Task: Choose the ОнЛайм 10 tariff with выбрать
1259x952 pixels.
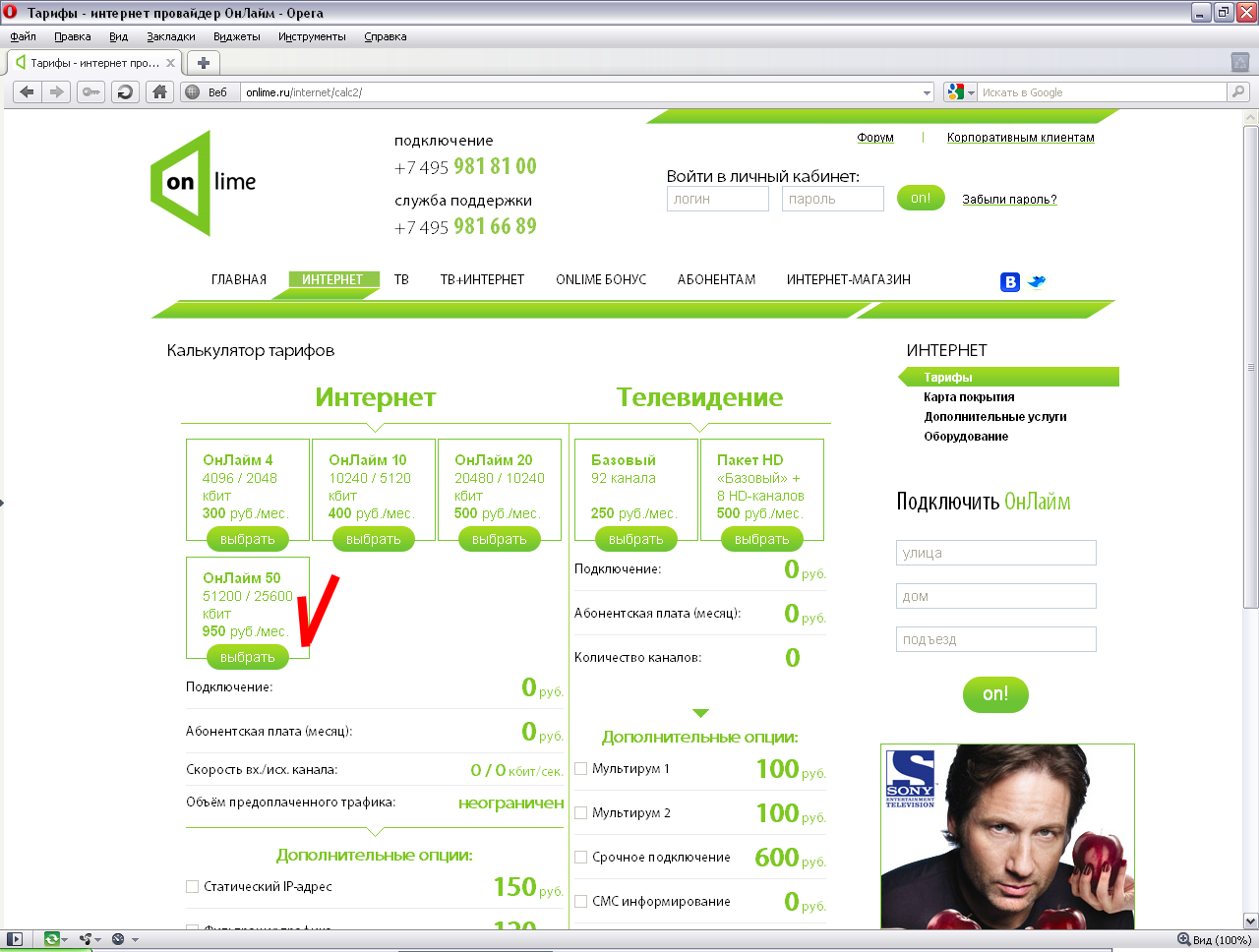Action: pos(374,540)
